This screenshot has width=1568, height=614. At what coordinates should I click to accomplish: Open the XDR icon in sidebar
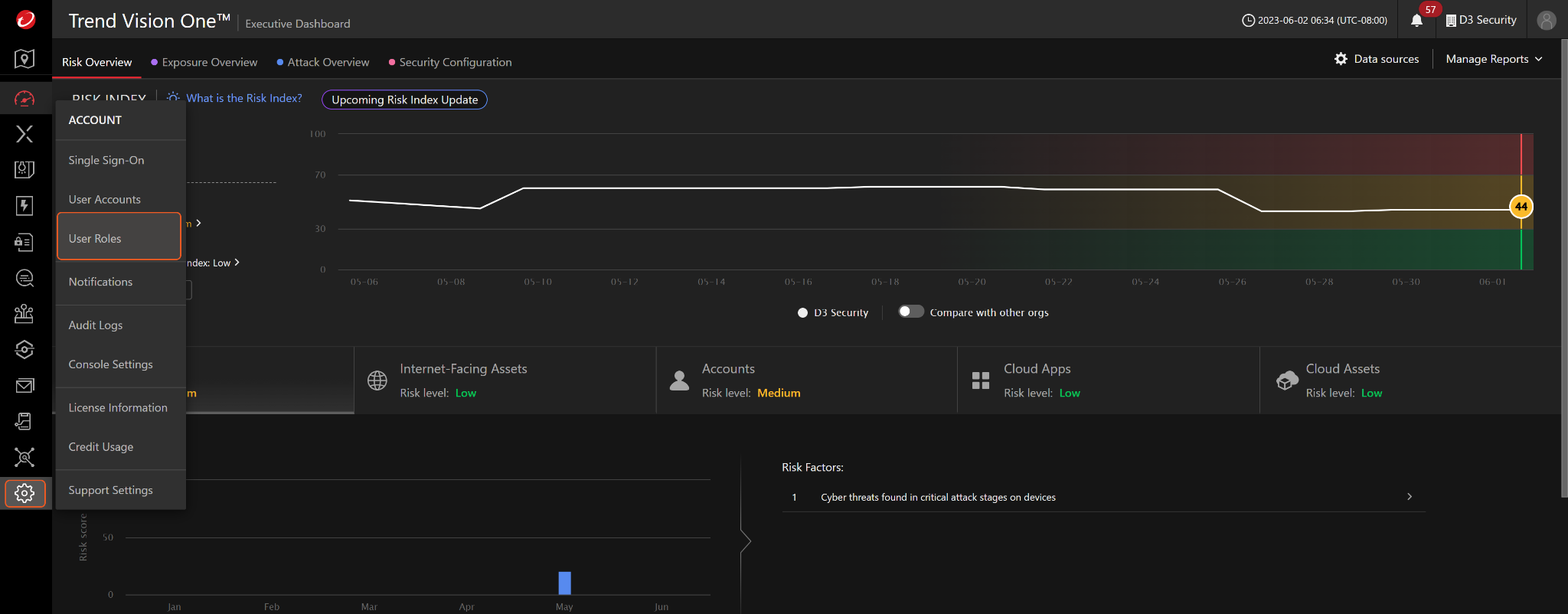tap(24, 134)
